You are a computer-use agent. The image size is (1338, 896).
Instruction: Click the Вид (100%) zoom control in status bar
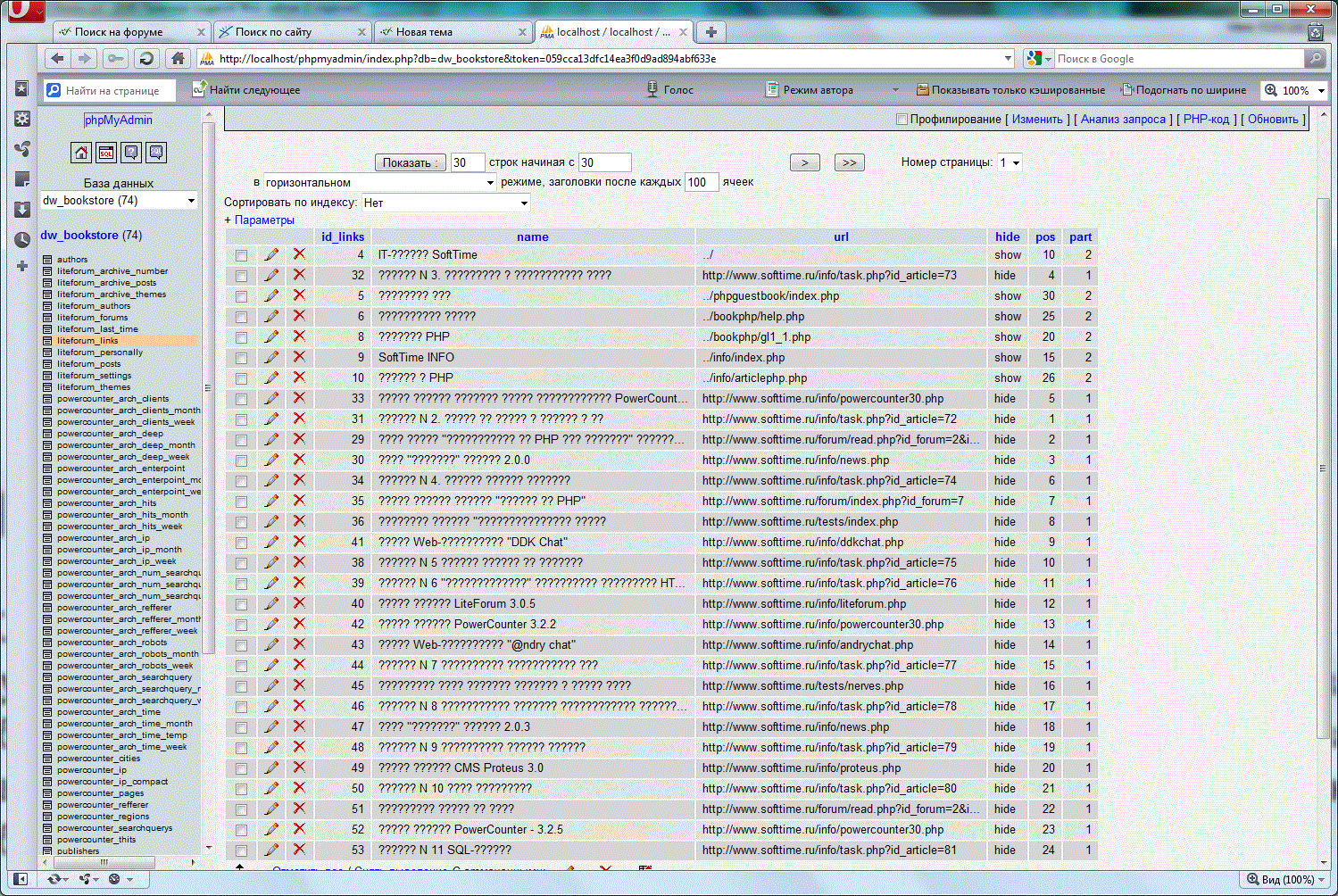point(1285,879)
